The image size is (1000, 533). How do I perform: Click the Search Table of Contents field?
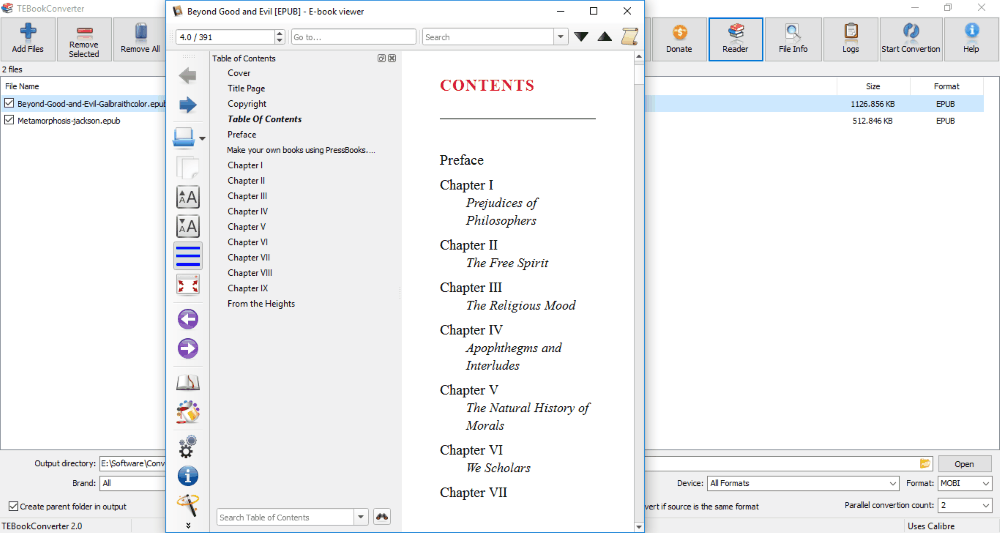point(286,517)
